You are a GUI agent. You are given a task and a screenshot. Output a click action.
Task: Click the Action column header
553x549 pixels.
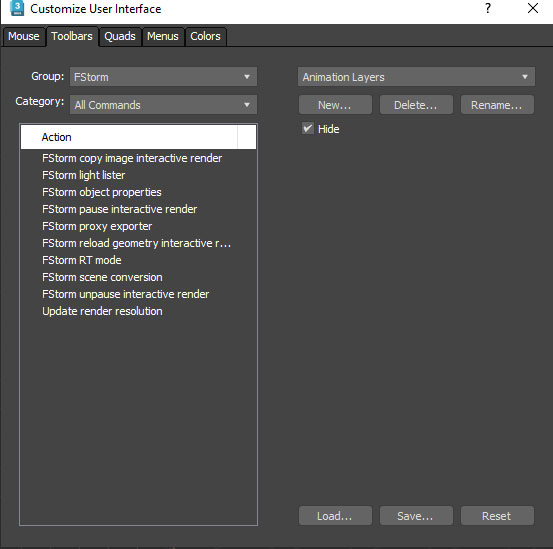[129, 137]
